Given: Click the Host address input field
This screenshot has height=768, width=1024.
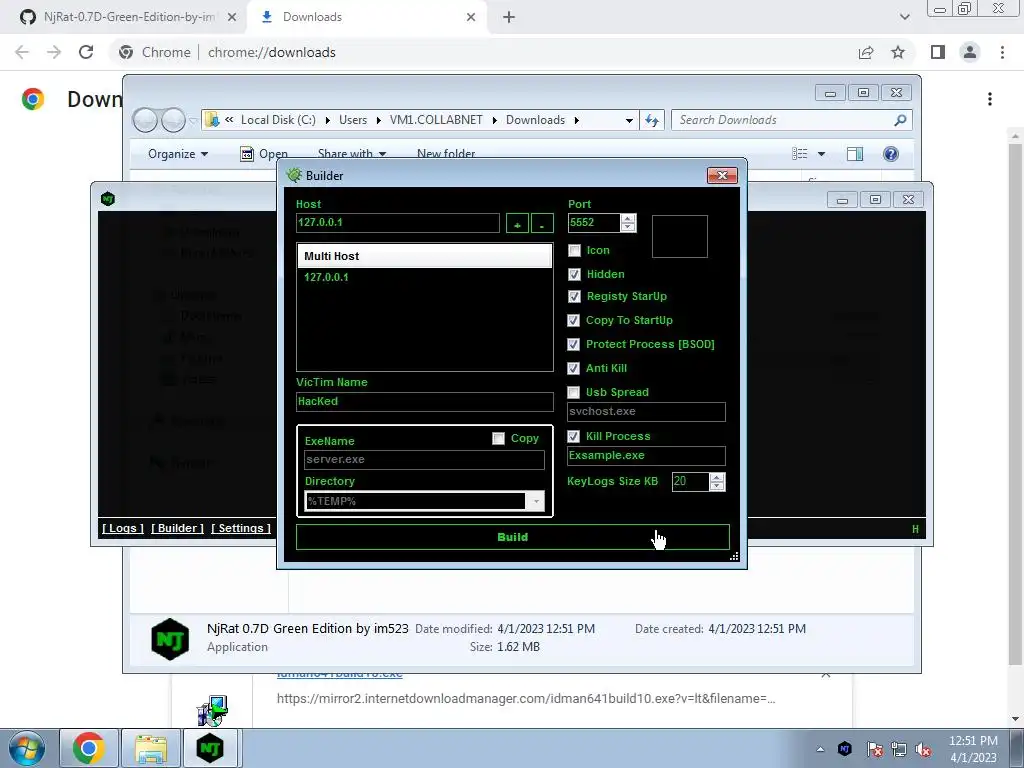Looking at the screenshot, I should [398, 223].
